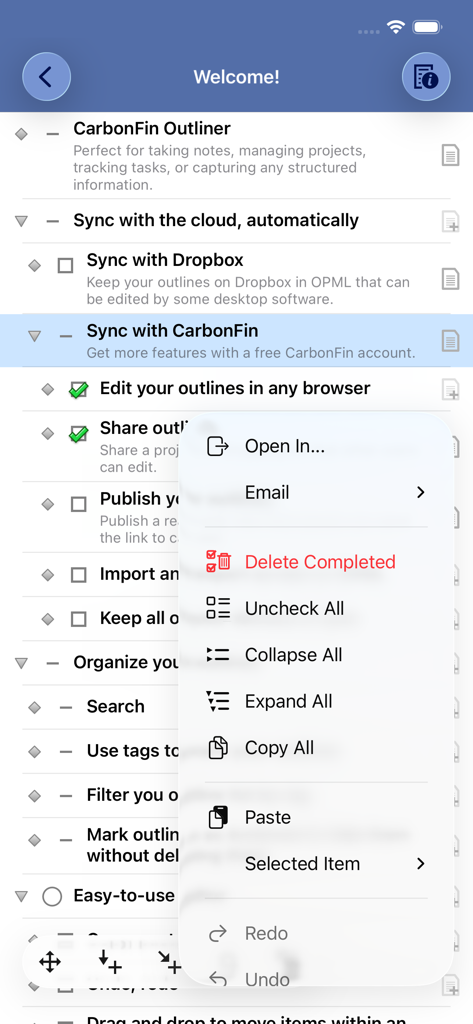
Task: Tap the Use tags item text
Action: (133, 751)
